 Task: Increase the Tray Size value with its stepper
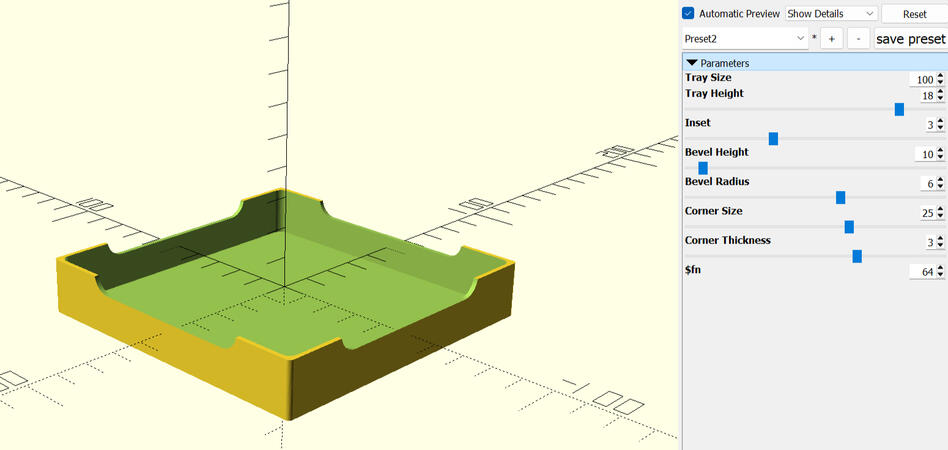[x=940, y=76]
